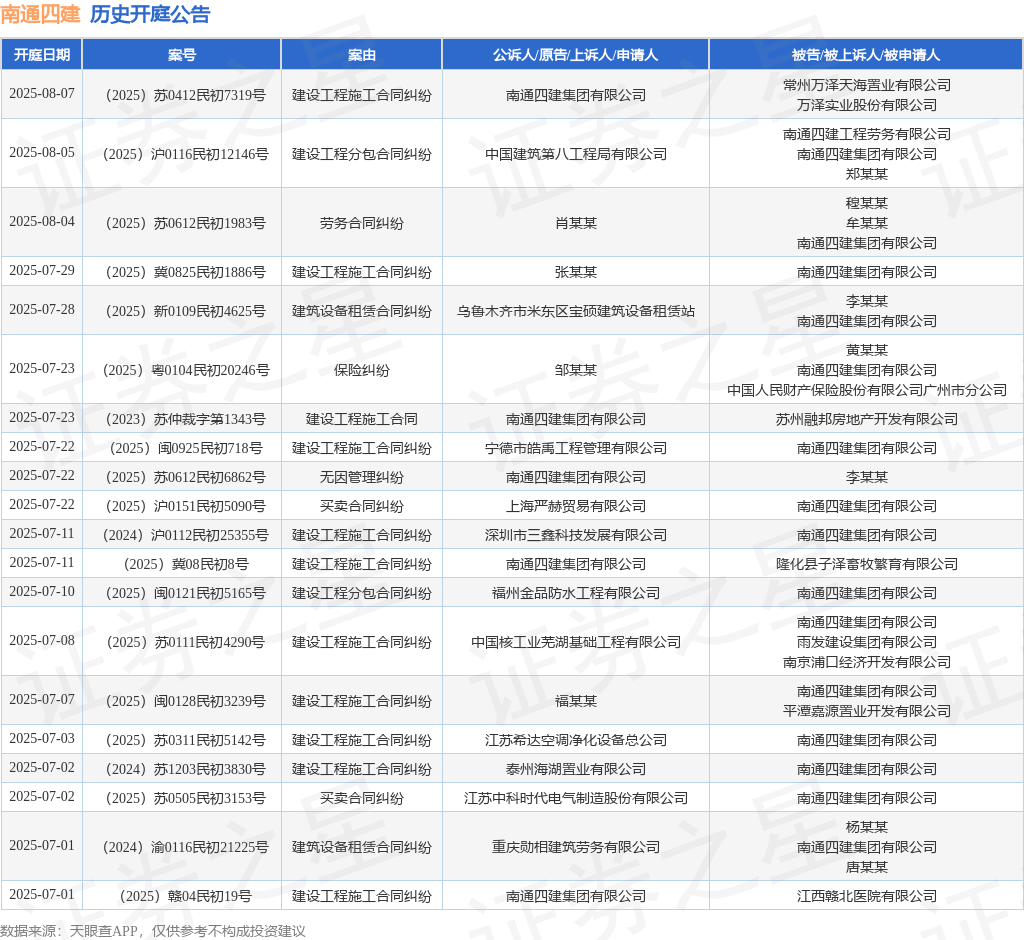Click case number 苏0612民初1983号
The width and height of the screenshot is (1024, 940).
210,223
